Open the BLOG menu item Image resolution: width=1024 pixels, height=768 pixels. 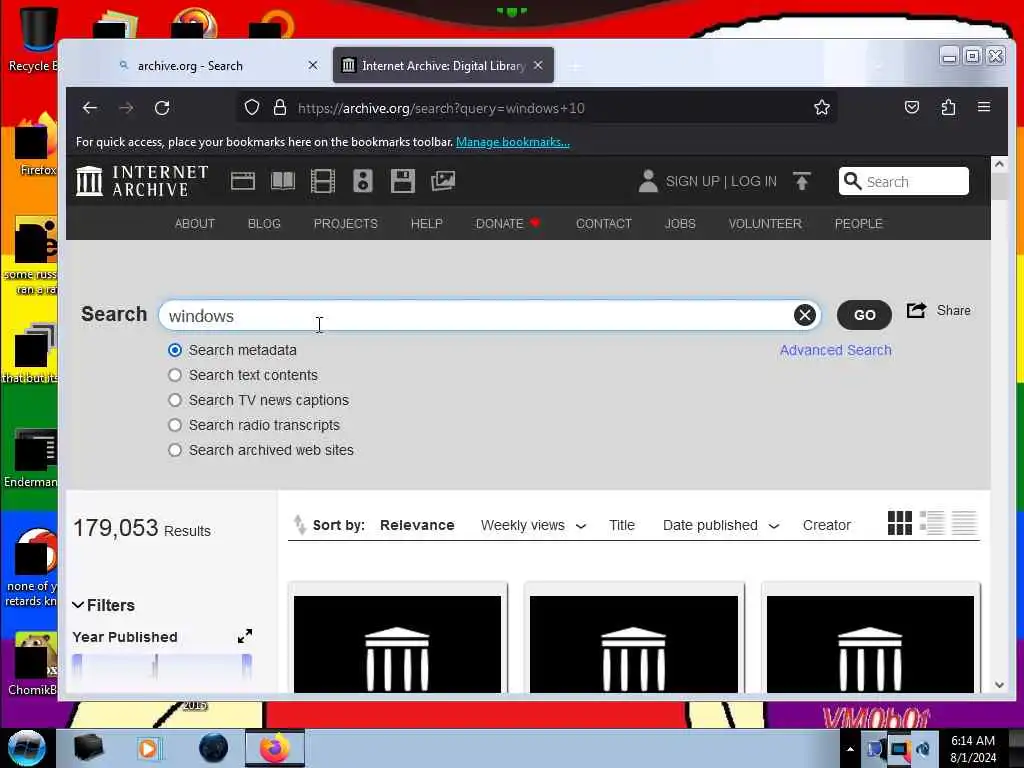264,224
